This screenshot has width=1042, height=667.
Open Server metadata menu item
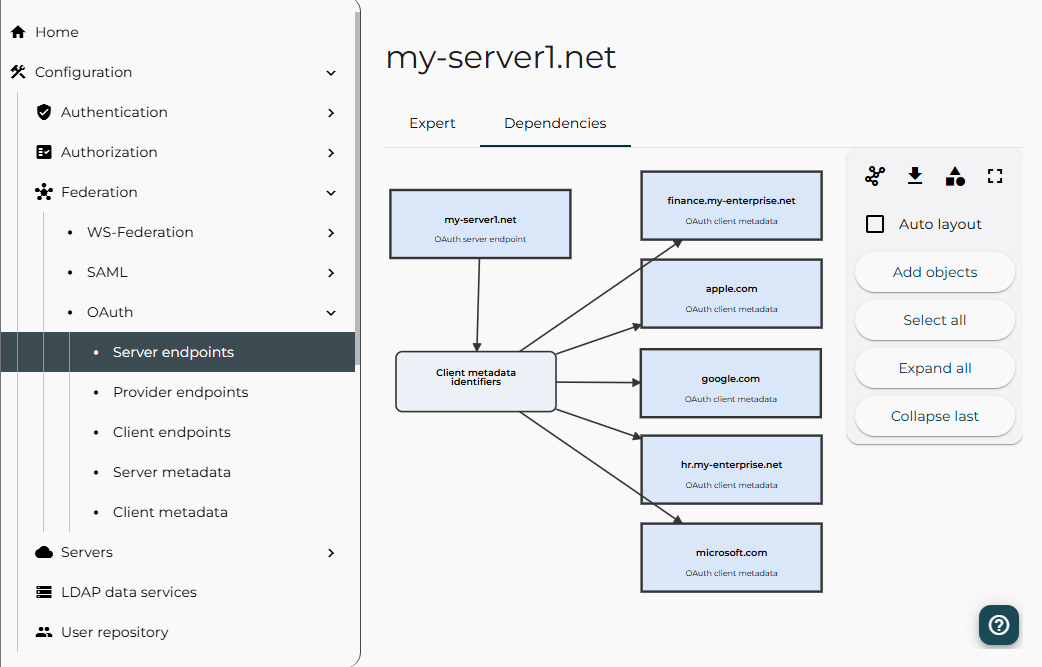click(171, 472)
